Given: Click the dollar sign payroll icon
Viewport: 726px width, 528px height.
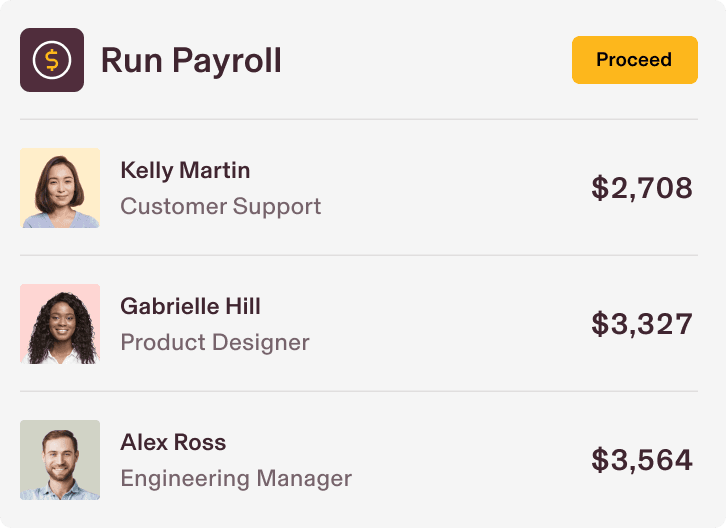Looking at the screenshot, I should tap(52, 60).
